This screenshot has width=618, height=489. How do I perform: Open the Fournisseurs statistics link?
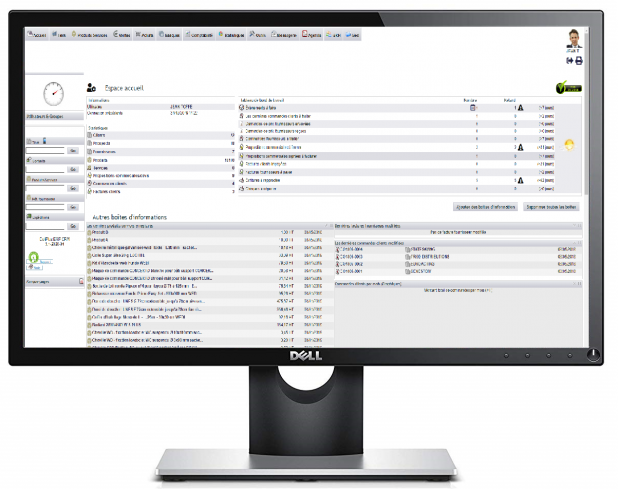click(104, 152)
